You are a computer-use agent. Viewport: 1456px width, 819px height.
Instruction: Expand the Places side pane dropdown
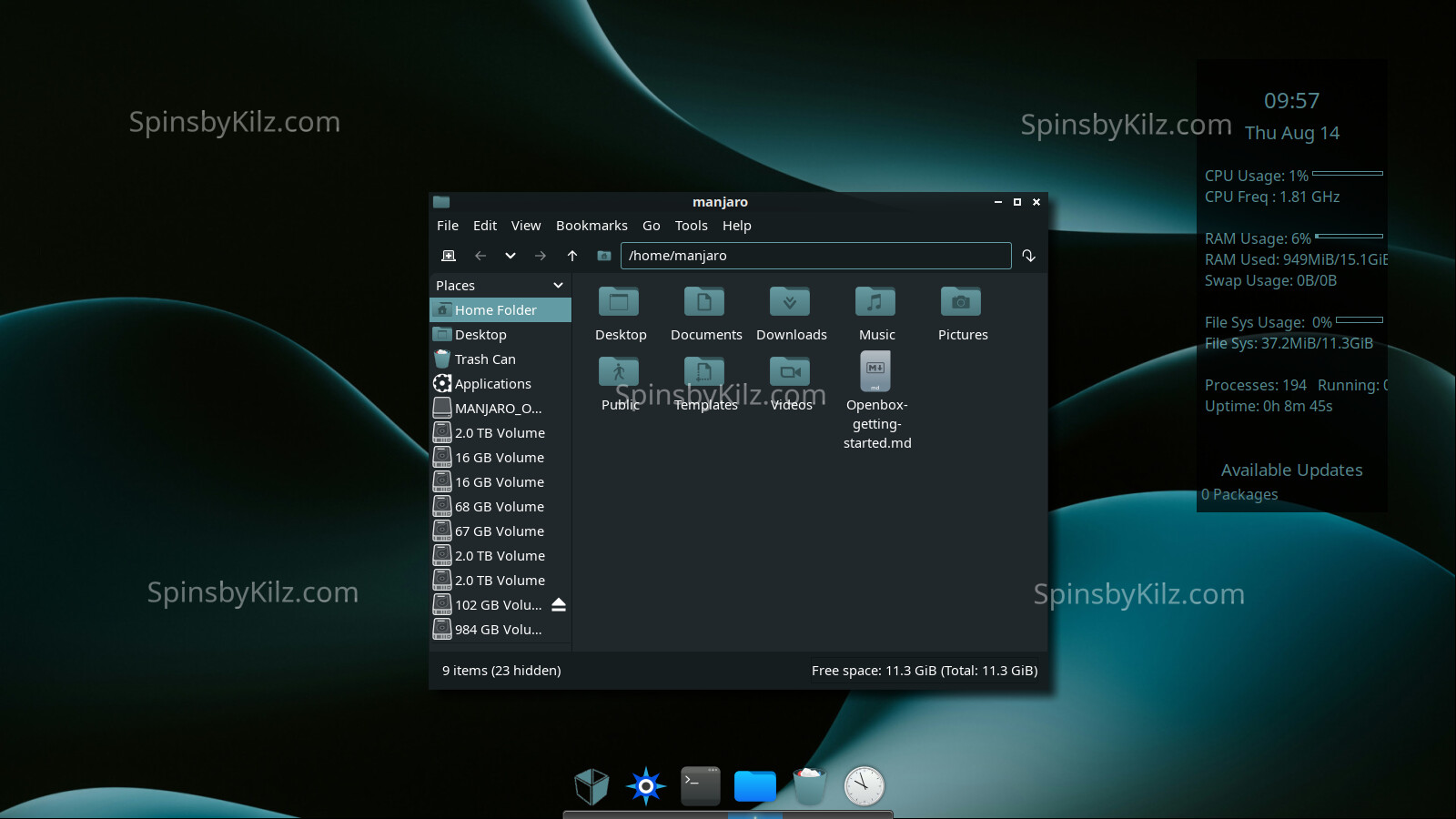coord(558,286)
